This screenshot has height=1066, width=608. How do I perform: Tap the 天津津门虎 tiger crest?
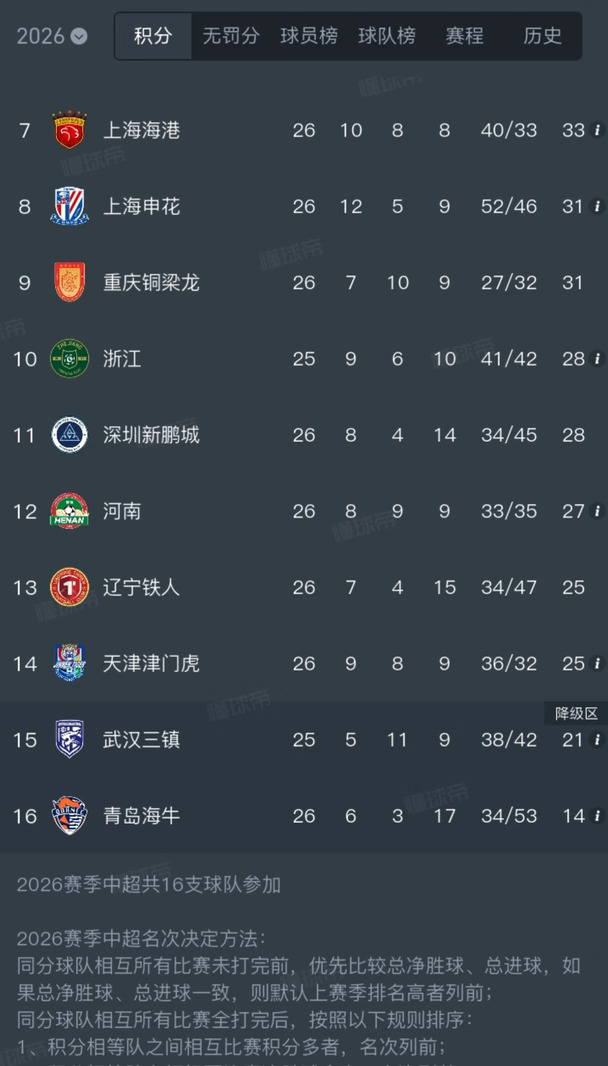[69, 663]
